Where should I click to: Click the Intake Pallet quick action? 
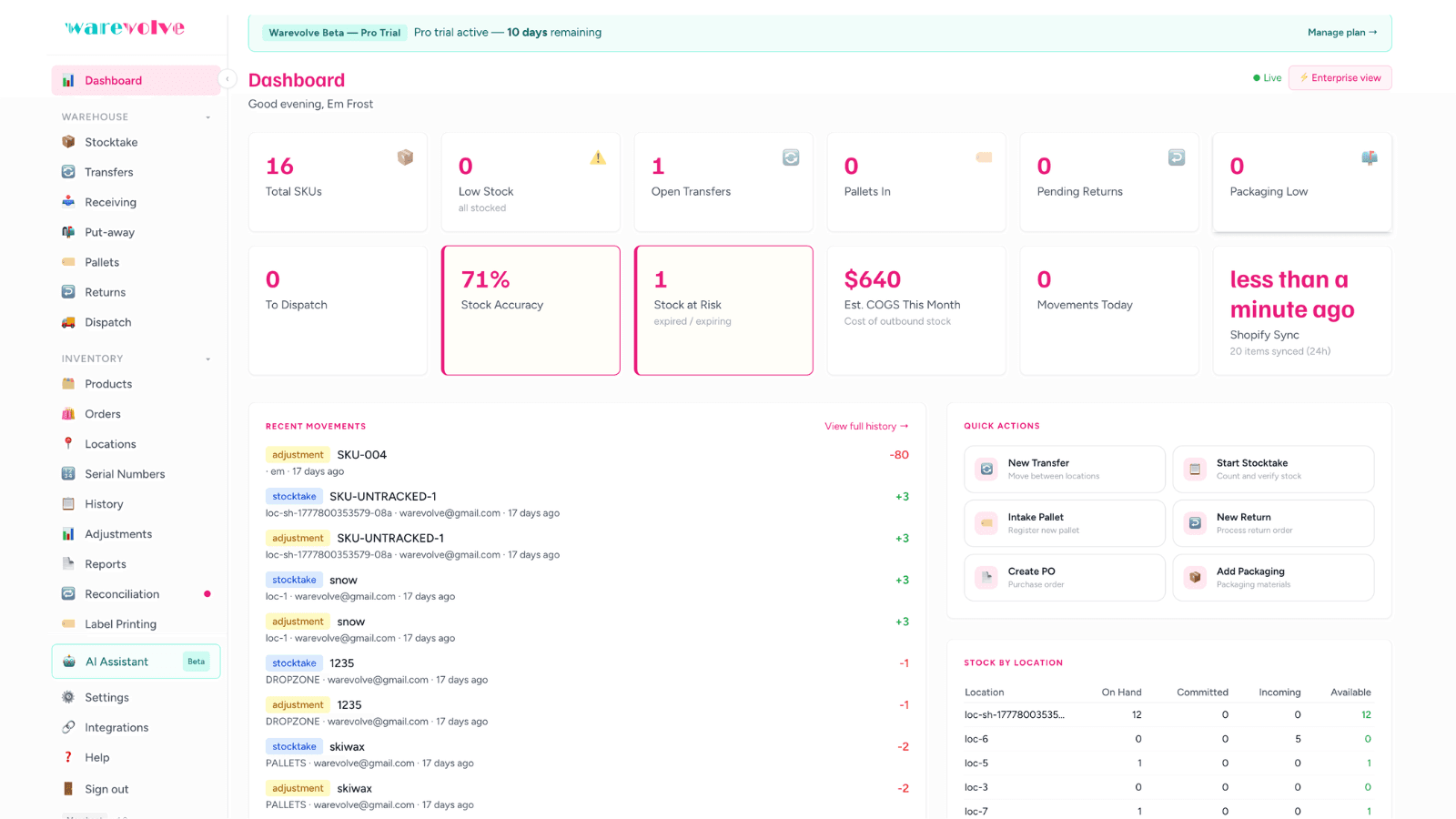pyautogui.click(x=1065, y=523)
